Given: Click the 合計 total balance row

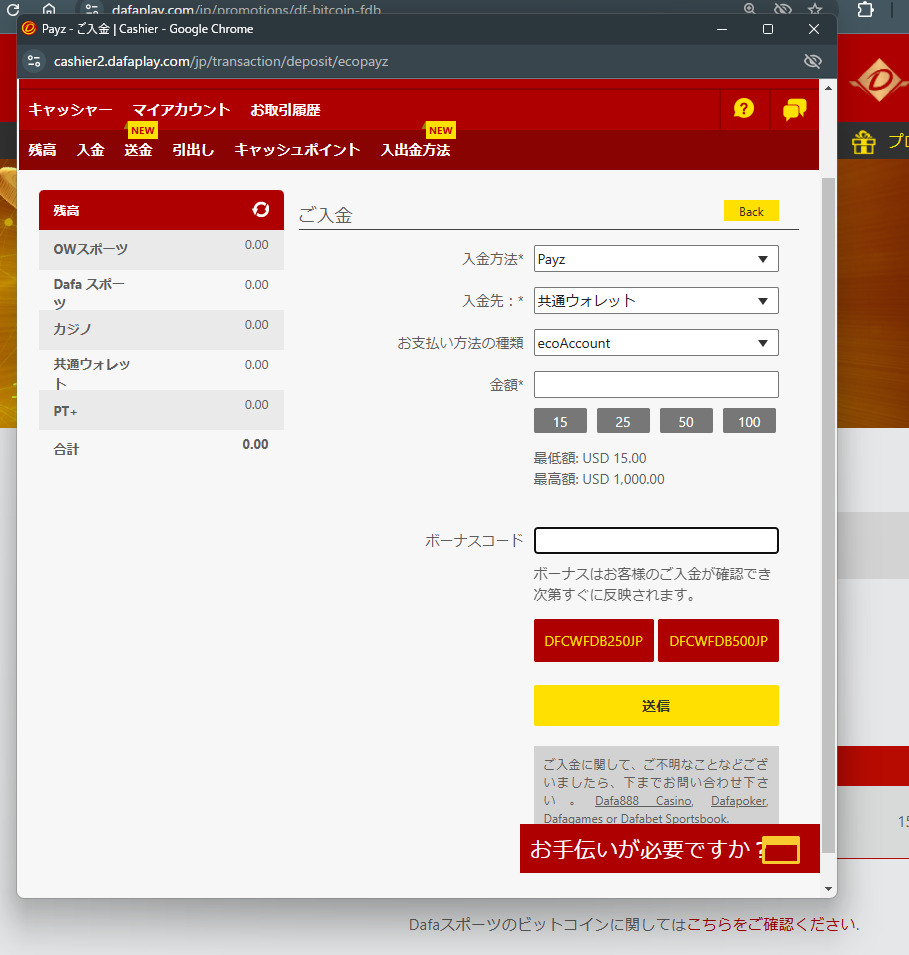Looking at the screenshot, I should pos(161,448).
